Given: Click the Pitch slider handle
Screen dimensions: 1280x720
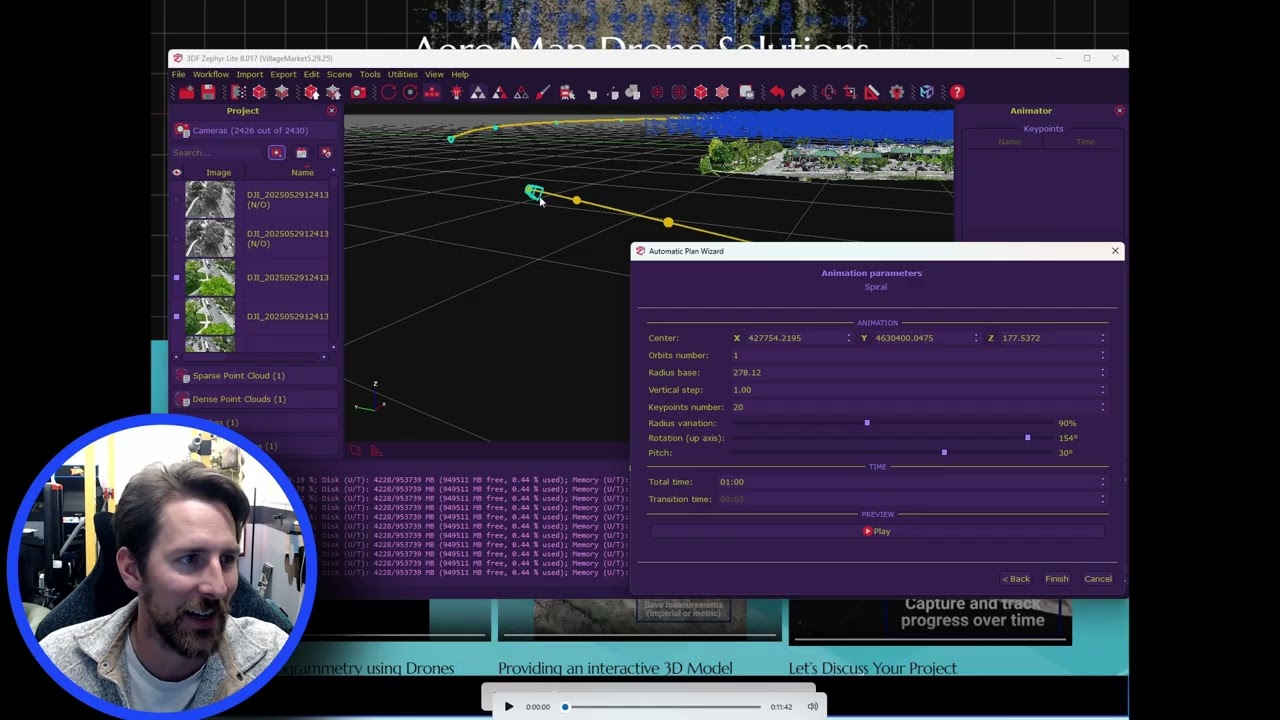Looking at the screenshot, I should (944, 453).
